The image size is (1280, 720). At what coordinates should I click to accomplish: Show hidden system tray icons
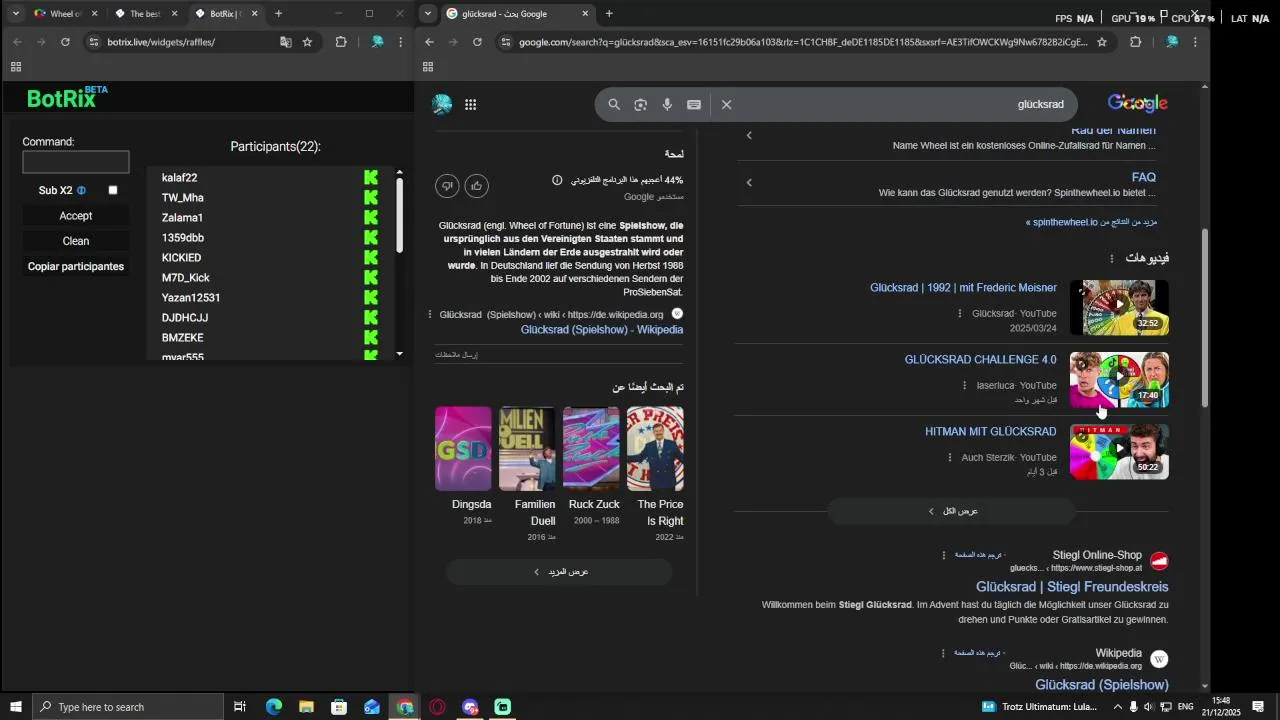pyautogui.click(x=1118, y=707)
